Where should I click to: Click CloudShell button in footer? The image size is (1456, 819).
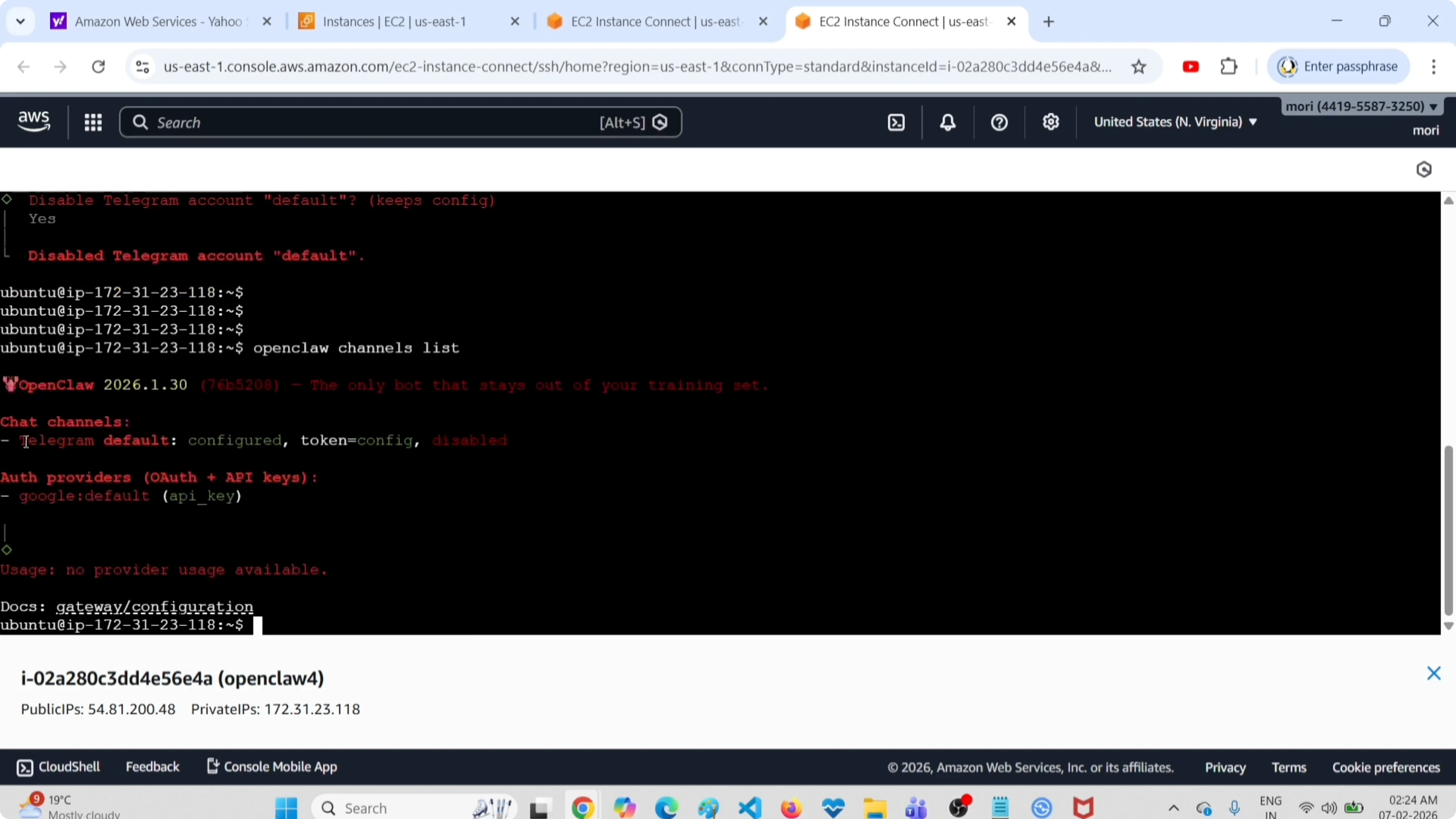(58, 767)
